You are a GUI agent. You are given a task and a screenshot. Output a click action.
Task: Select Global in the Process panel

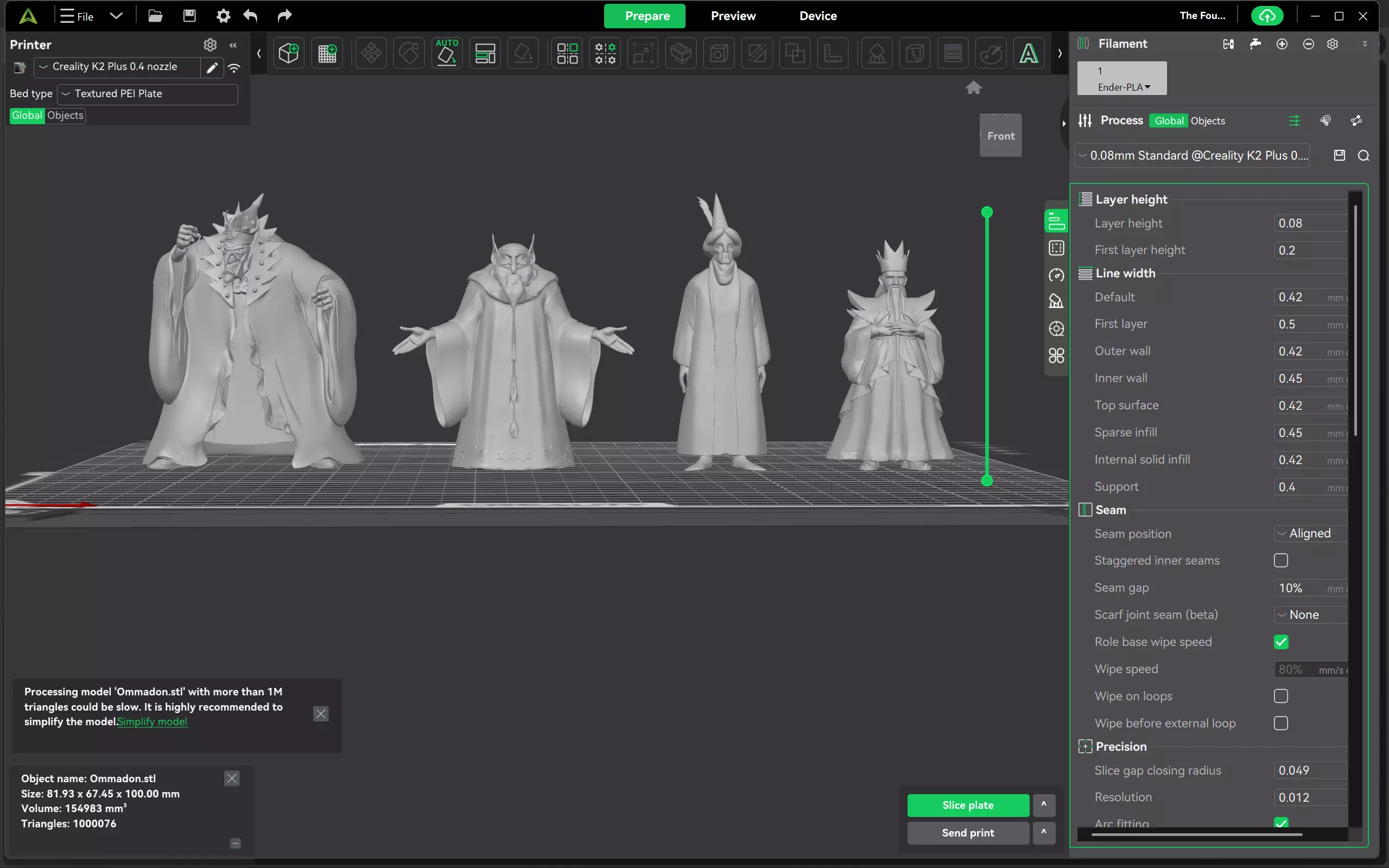[1169, 121]
